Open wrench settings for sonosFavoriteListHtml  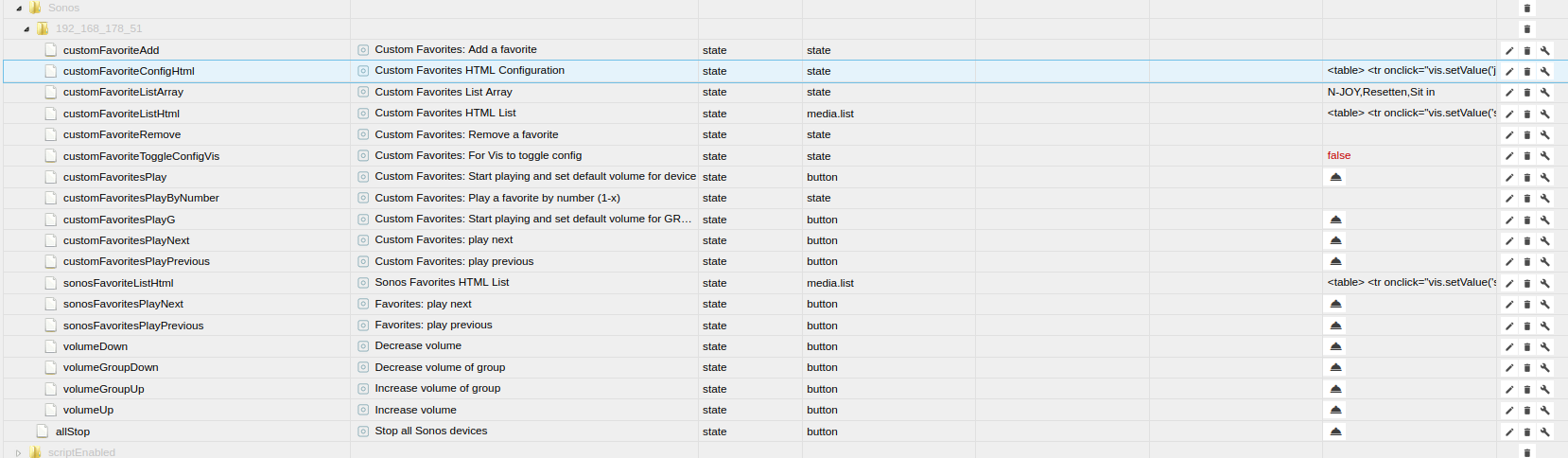tap(1544, 283)
